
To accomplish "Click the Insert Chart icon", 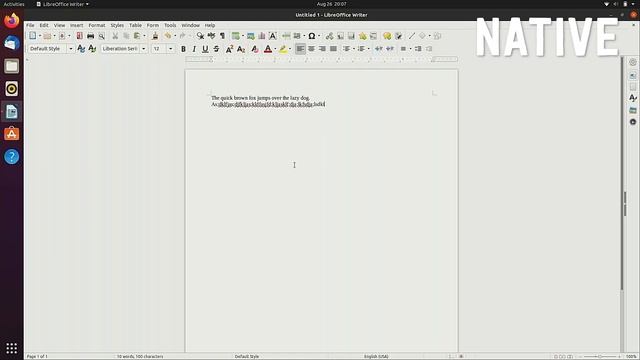I will pyautogui.click(x=262, y=36).
